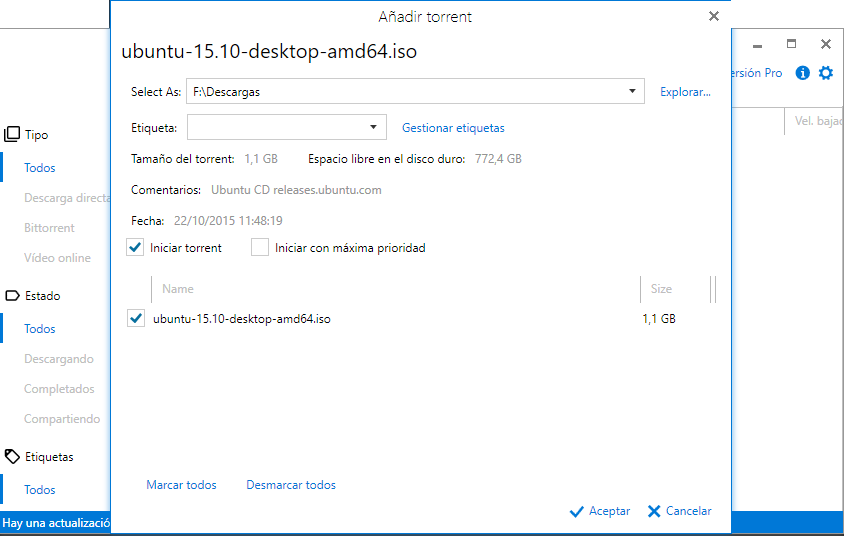
Task: Click the Estado label icon in sidebar
Action: pyautogui.click(x=12, y=295)
